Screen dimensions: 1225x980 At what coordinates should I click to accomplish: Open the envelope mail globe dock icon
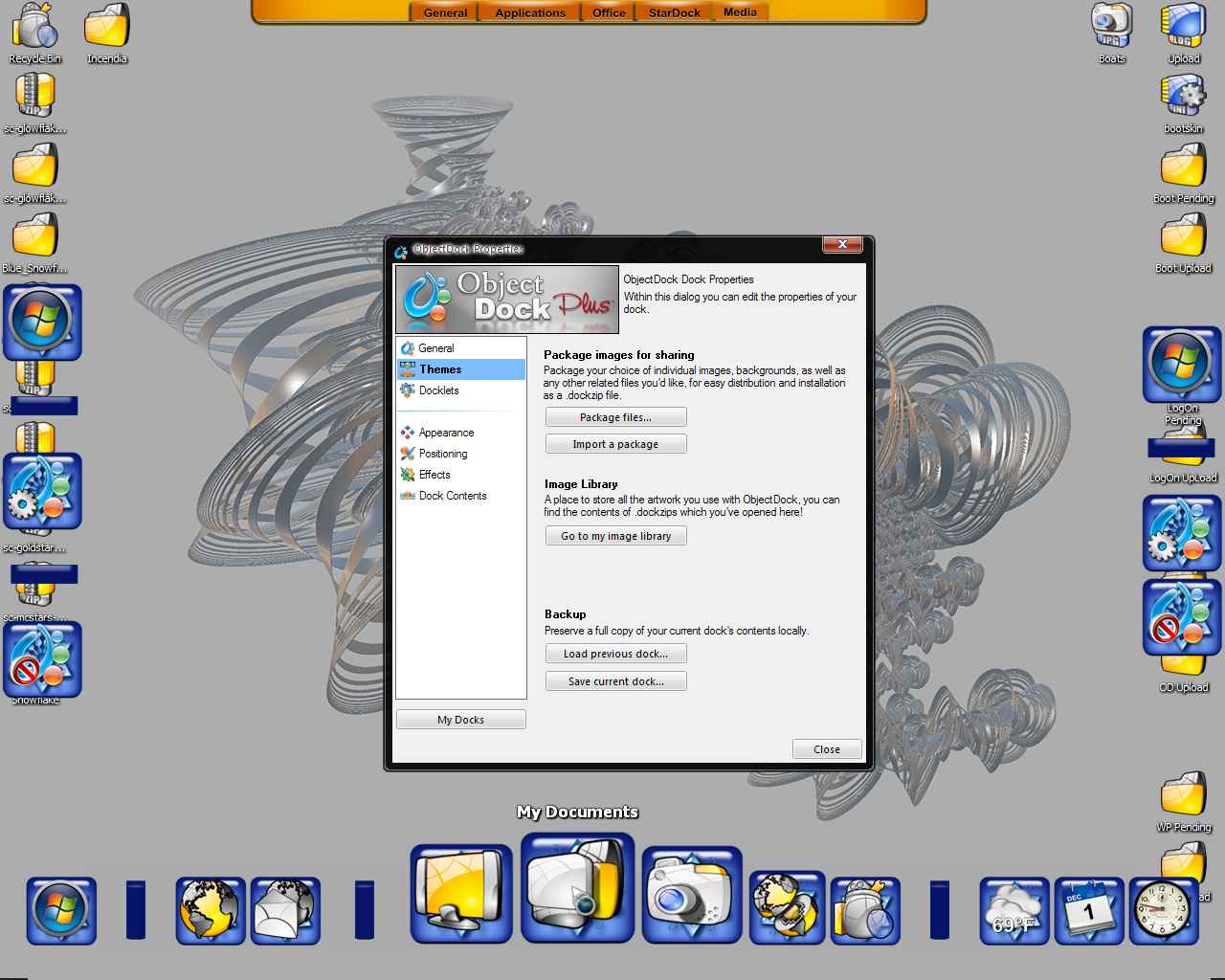285,911
